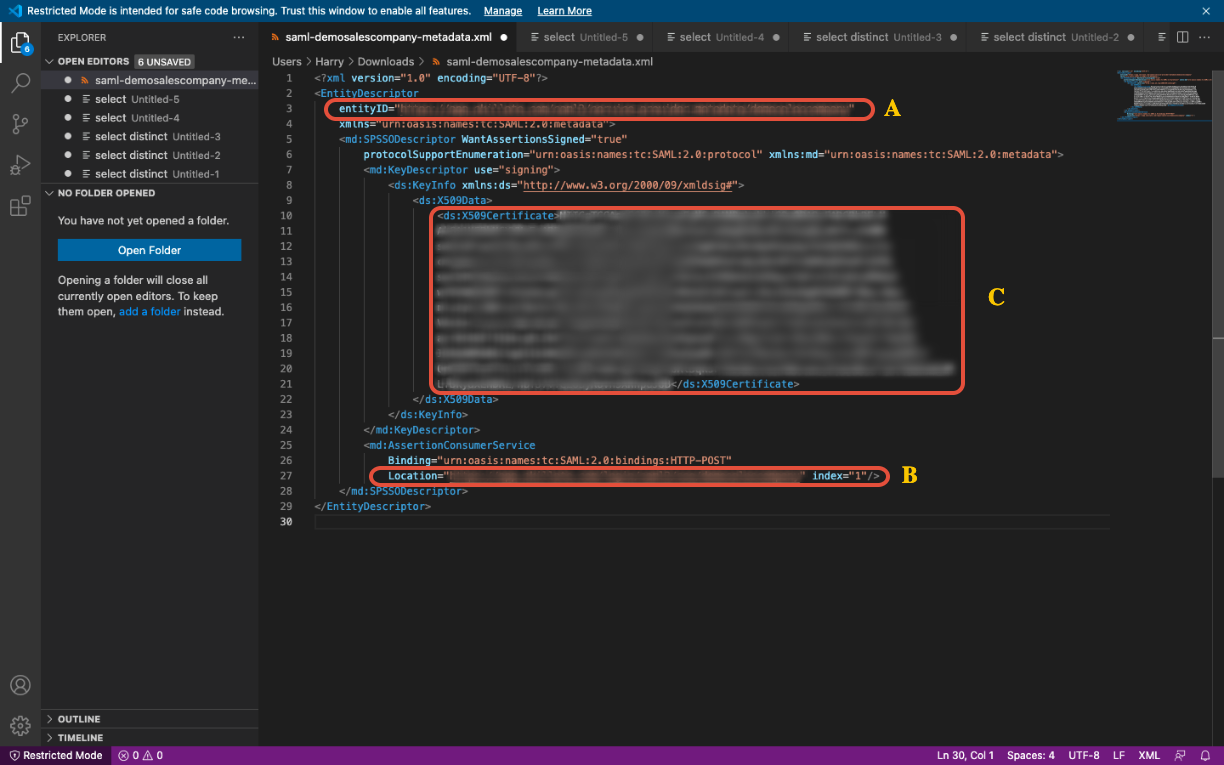Change language mode XML in status bar
Viewport: 1224px width, 765px height.
point(1149,755)
